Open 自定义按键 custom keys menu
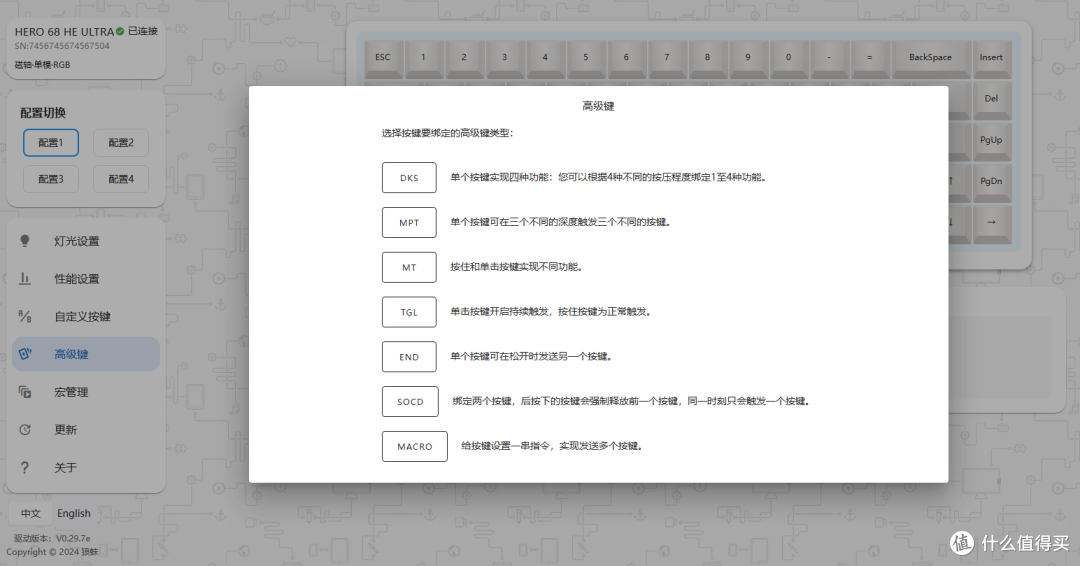 point(86,317)
